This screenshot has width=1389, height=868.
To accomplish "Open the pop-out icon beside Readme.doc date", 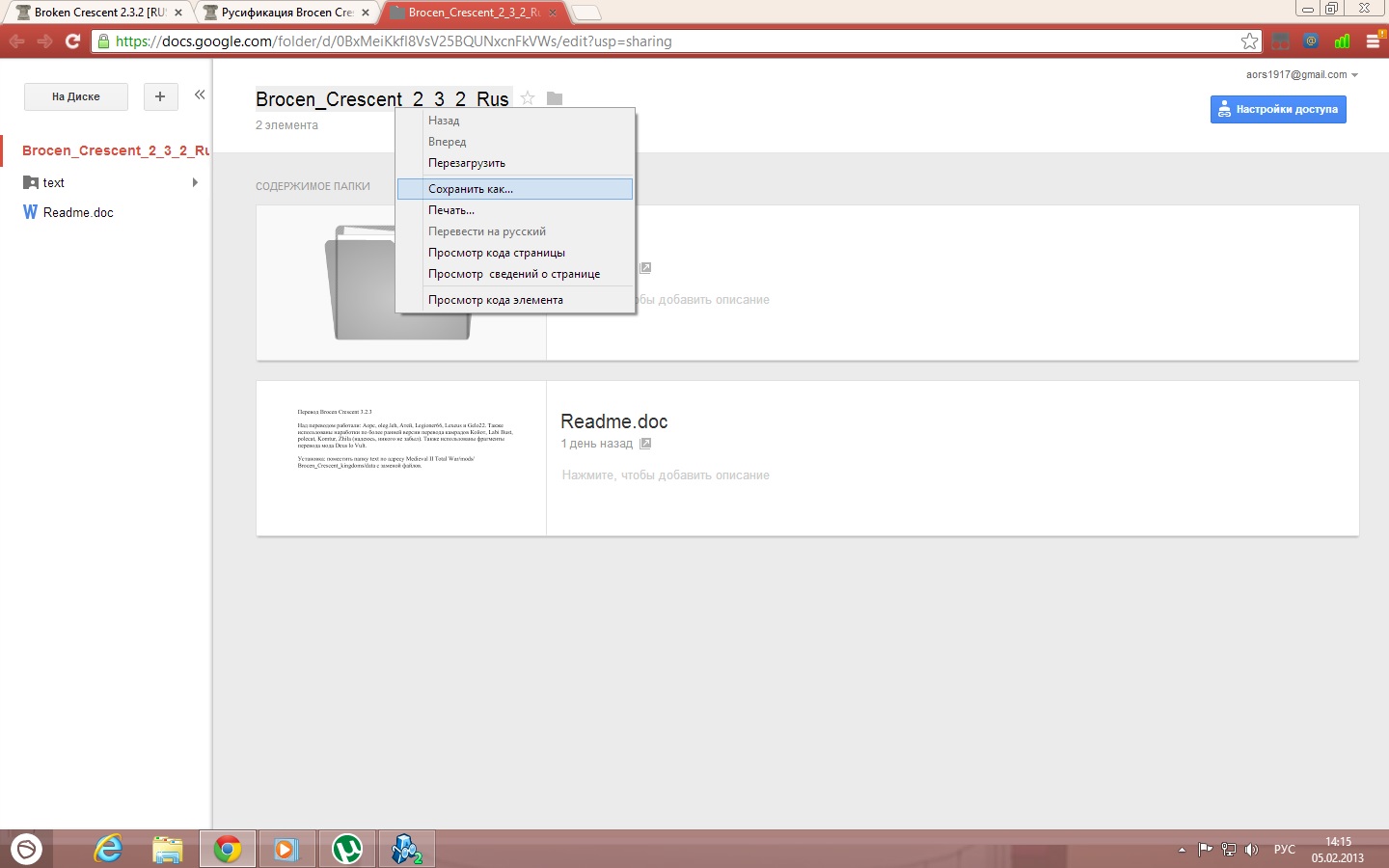I will [x=645, y=444].
